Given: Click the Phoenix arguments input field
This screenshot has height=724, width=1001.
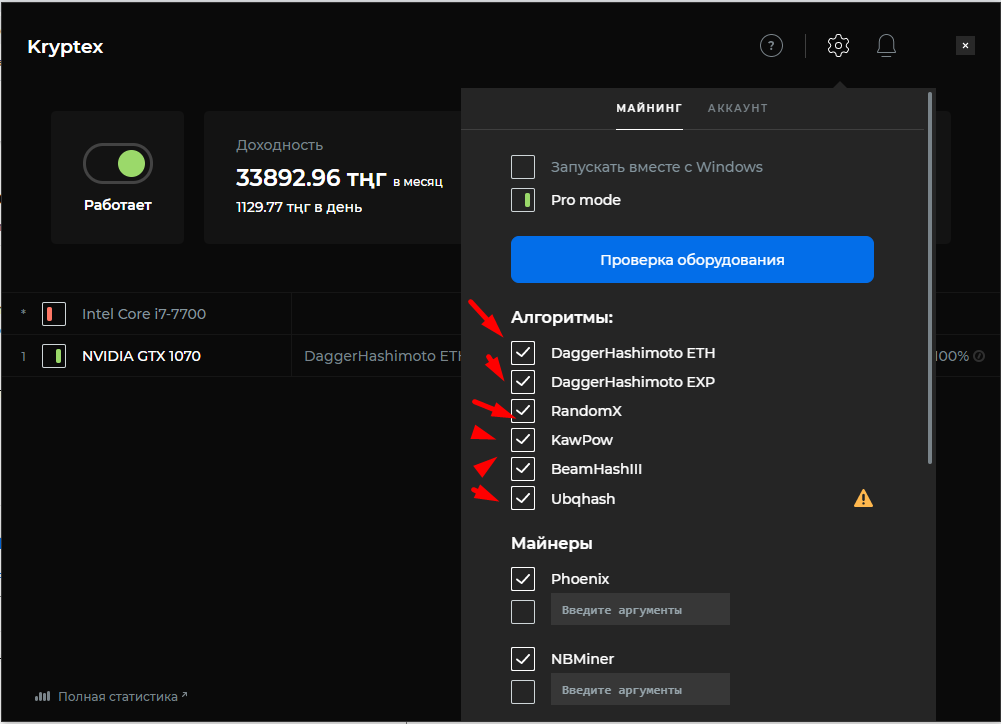Looking at the screenshot, I should pyautogui.click(x=640, y=609).
